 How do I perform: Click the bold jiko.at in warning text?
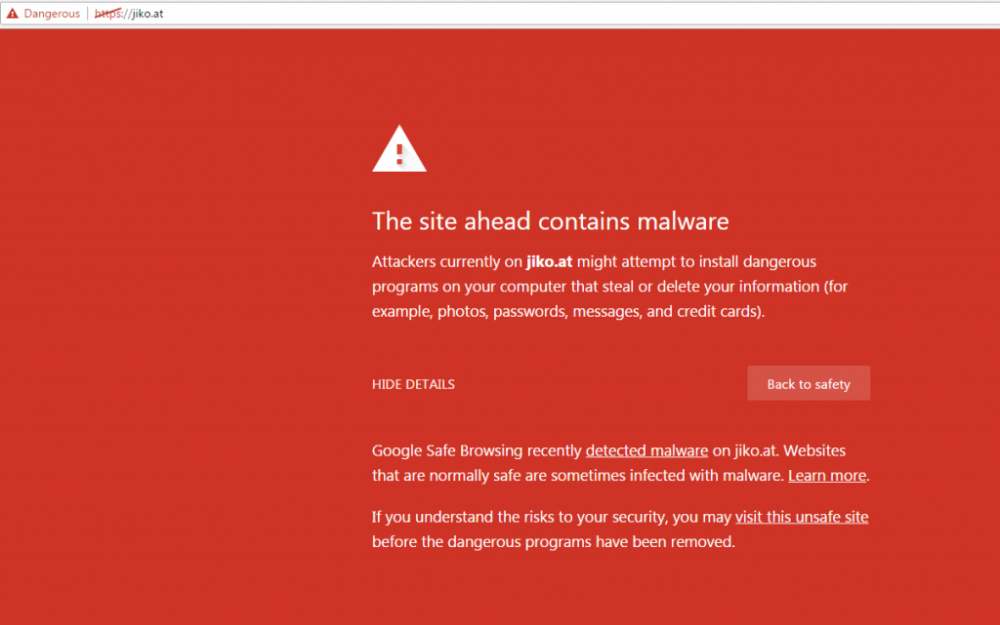[x=549, y=262]
